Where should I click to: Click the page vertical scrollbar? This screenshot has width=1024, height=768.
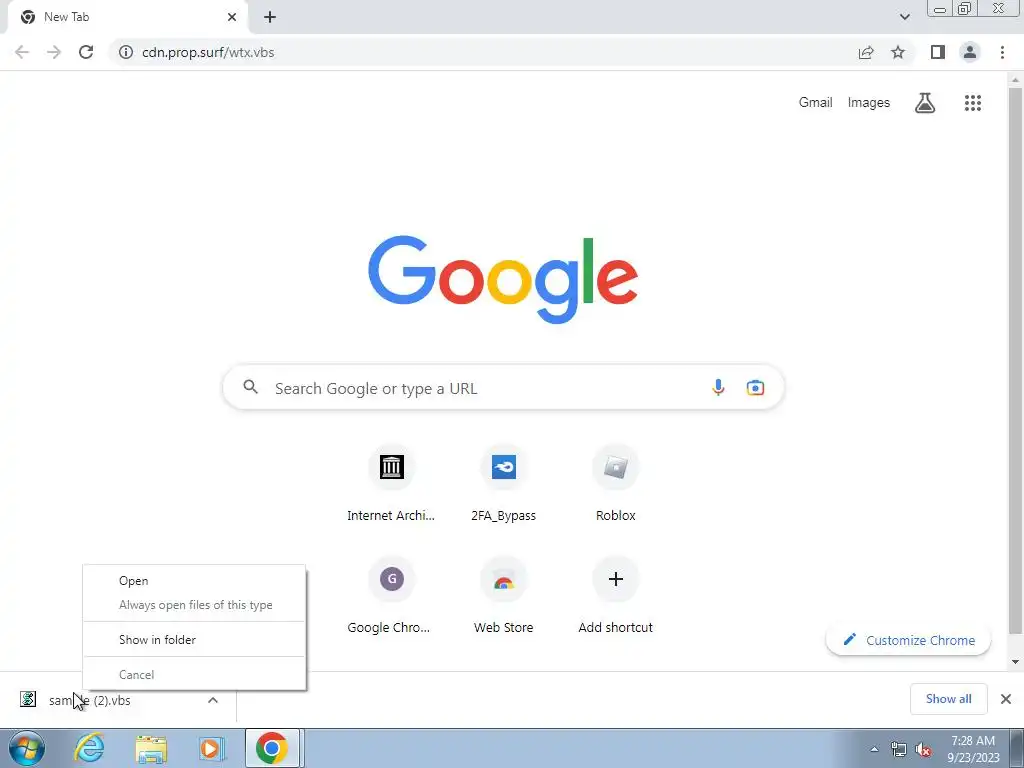[x=1015, y=359]
